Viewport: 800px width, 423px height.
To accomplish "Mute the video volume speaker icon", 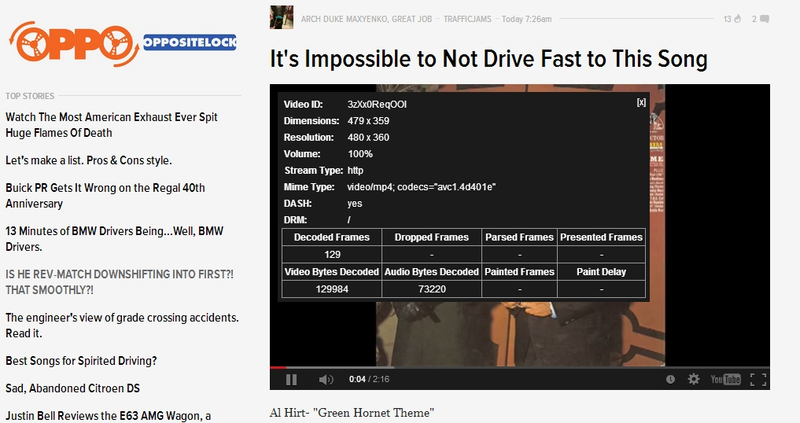I will (326, 380).
